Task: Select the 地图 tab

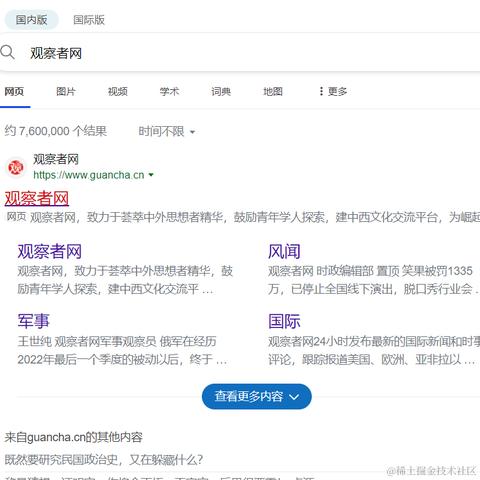Action: click(273, 91)
